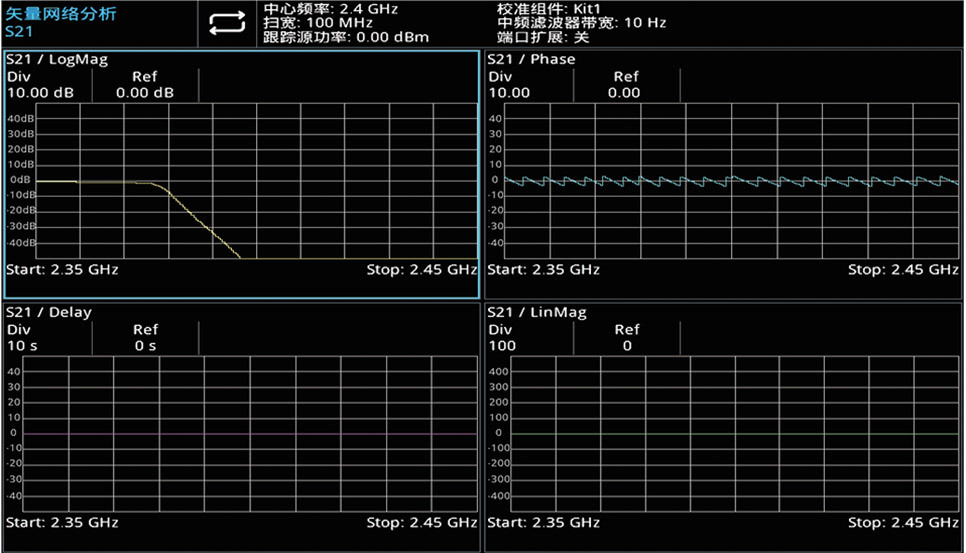Select the S21 / Phase trace title
The width and height of the screenshot is (966, 553).
[x=531, y=60]
